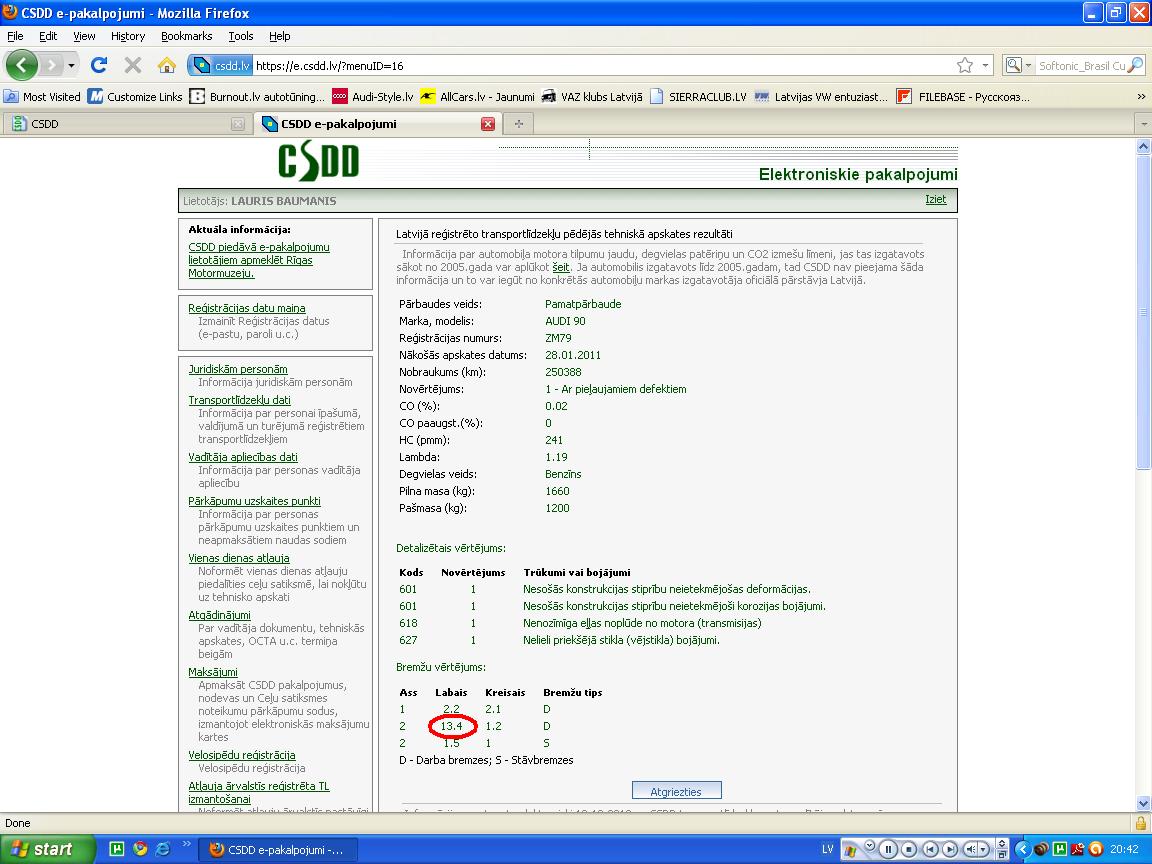The image size is (1152, 864).
Task: Click the Firefox back arrow button
Action: (22, 65)
